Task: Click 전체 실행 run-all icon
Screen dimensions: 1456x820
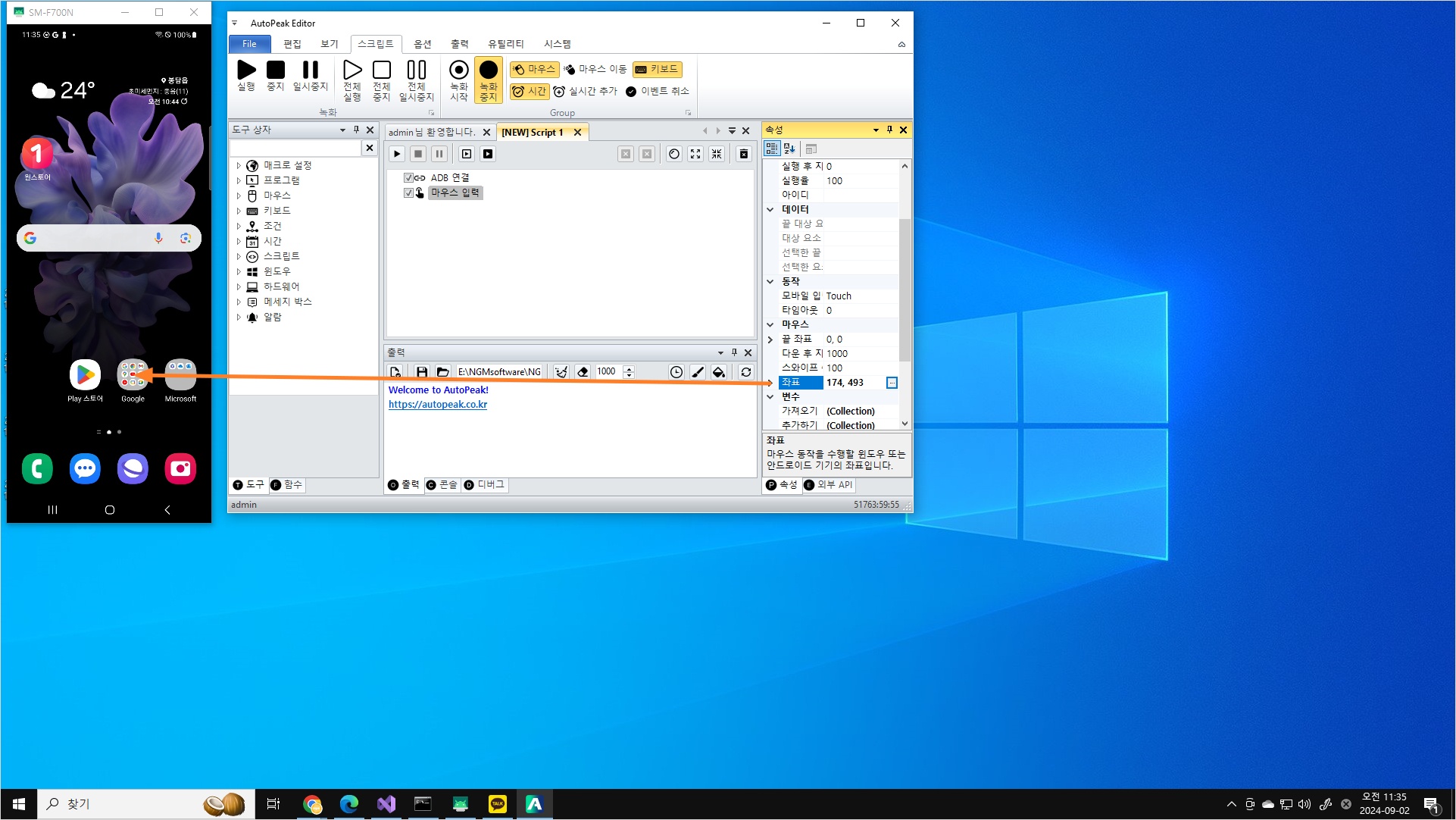Action: click(352, 70)
